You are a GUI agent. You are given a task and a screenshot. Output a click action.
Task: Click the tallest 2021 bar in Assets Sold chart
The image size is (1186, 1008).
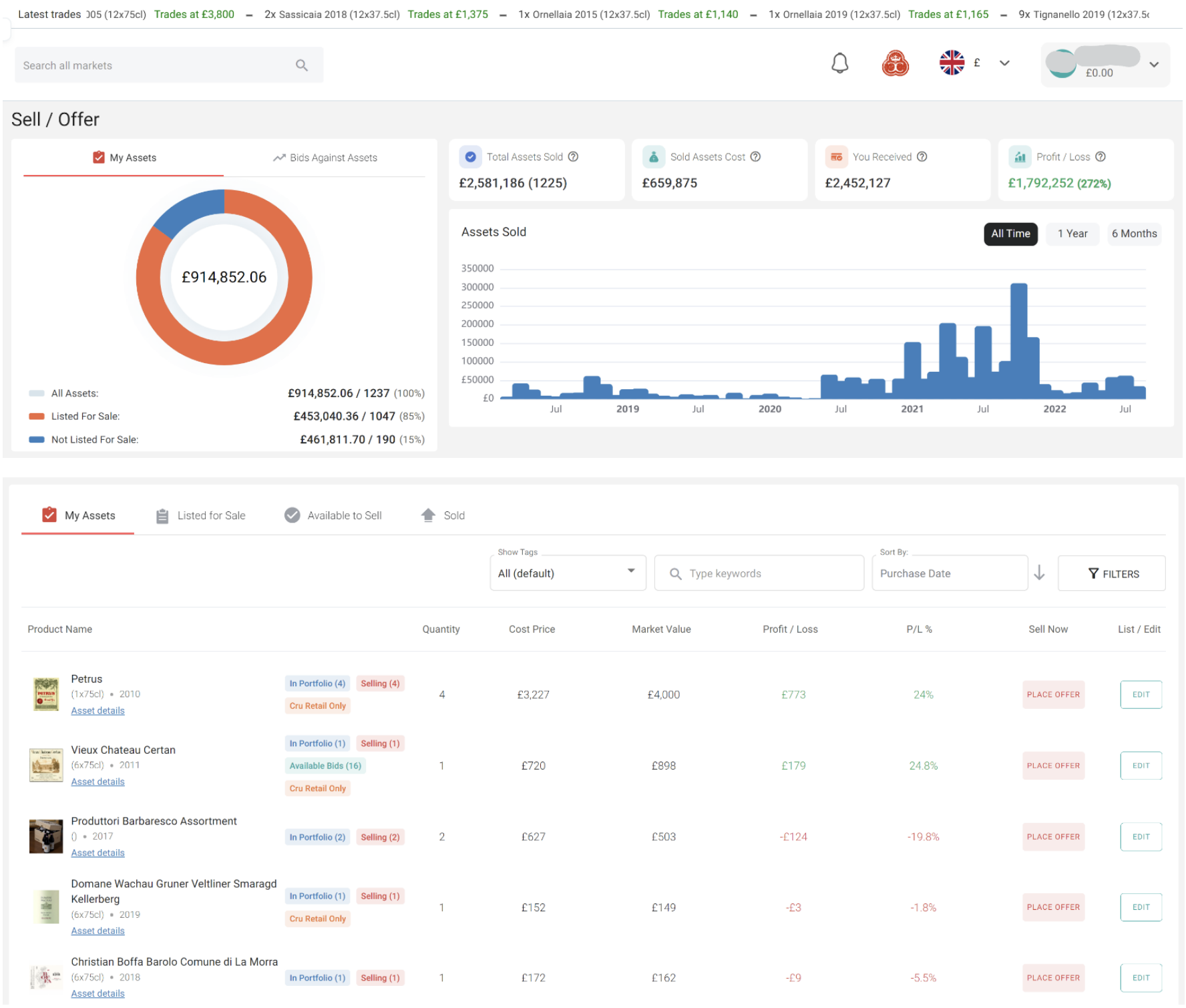(x=1018, y=341)
